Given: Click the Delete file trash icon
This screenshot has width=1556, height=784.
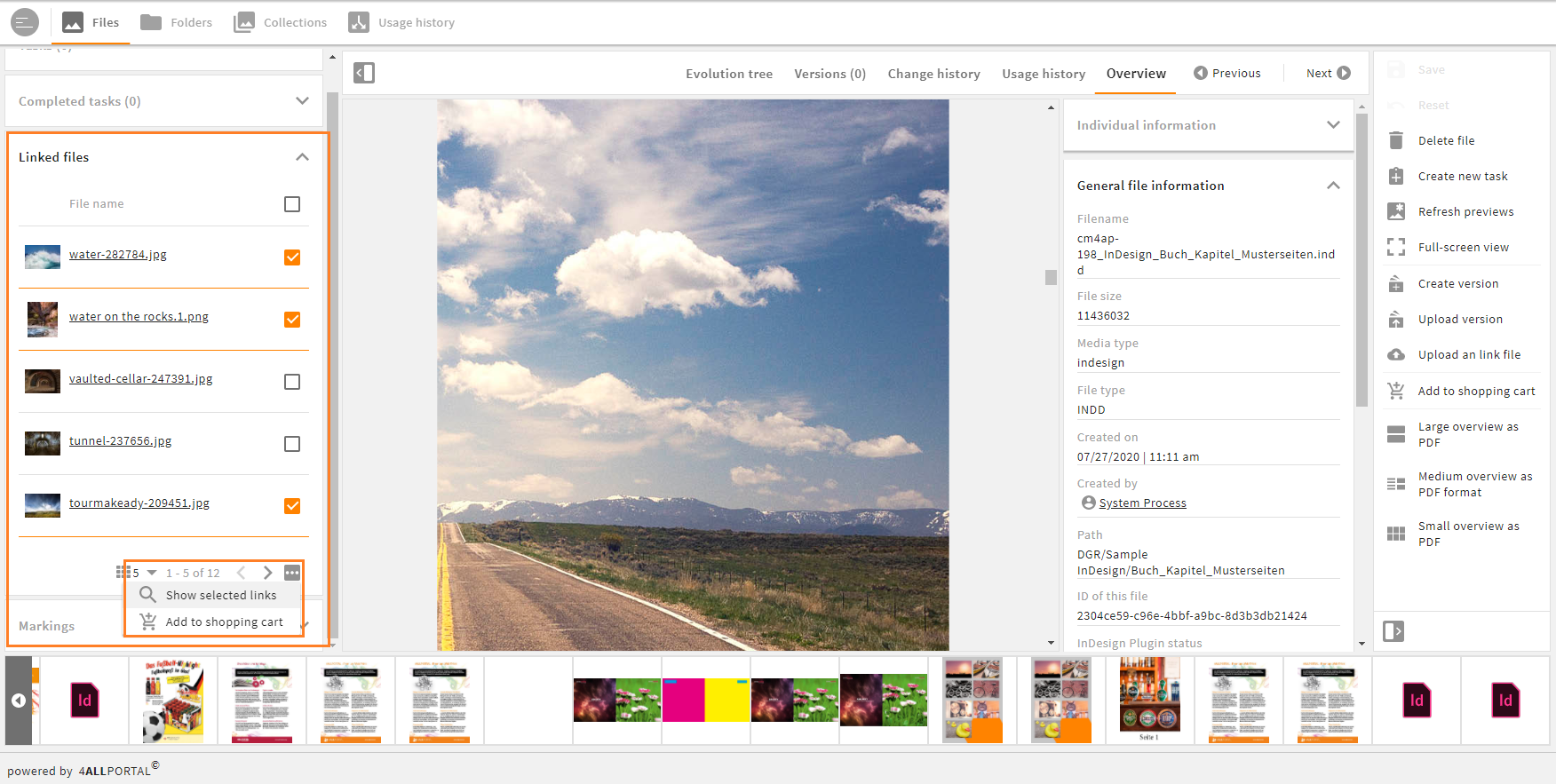Looking at the screenshot, I should (1396, 140).
